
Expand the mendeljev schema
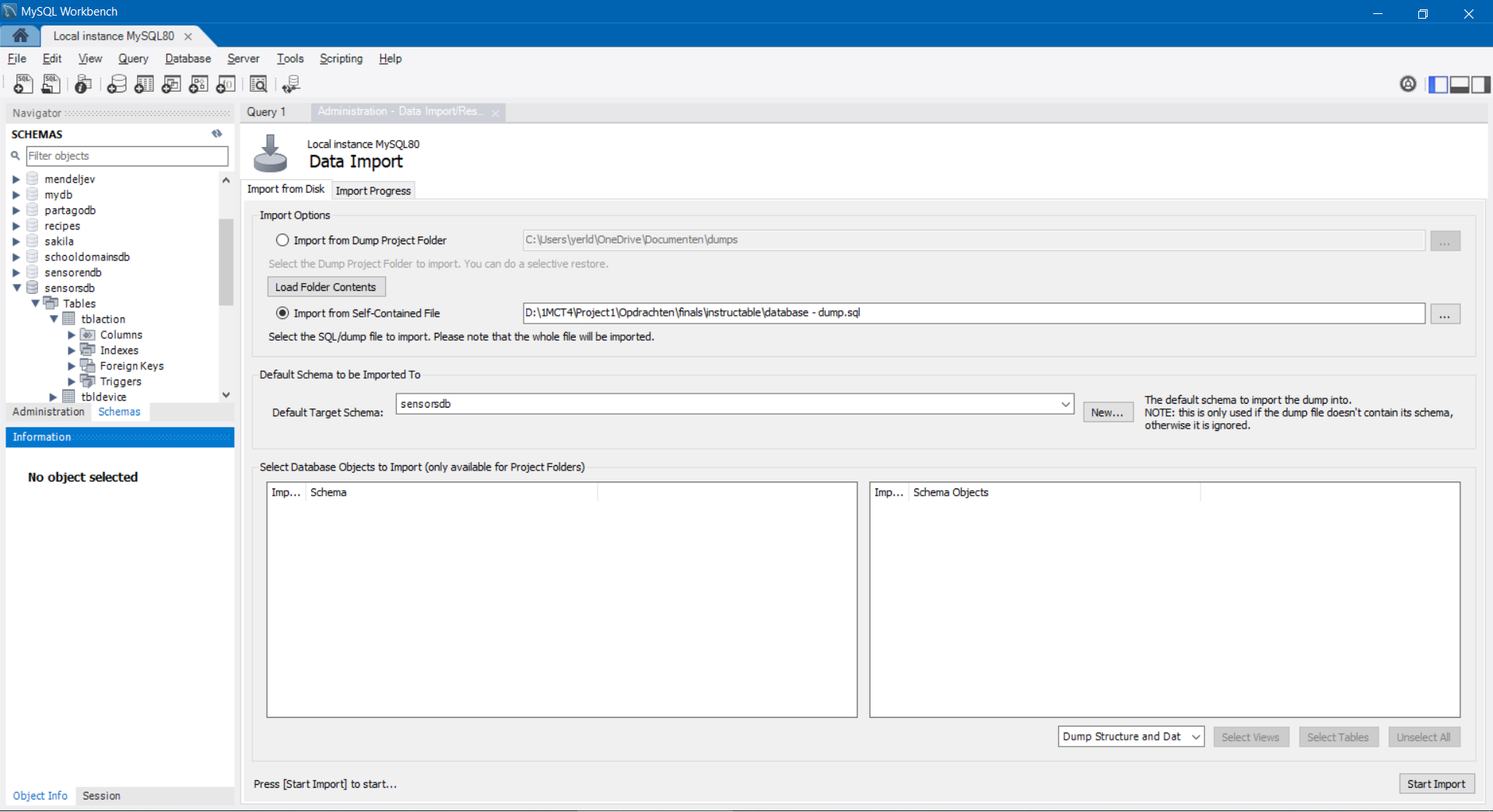[x=16, y=179]
